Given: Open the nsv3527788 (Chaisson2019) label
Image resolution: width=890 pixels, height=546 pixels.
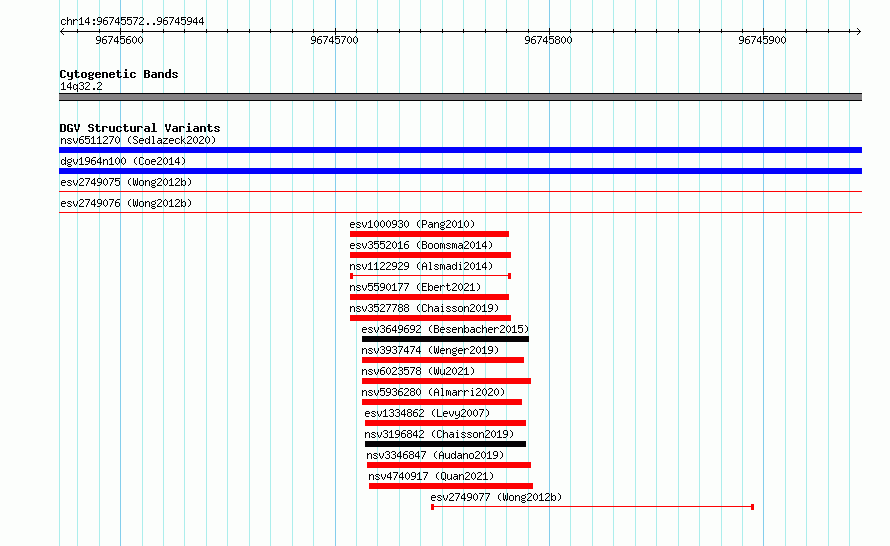Looking at the screenshot, I should [x=424, y=308].
